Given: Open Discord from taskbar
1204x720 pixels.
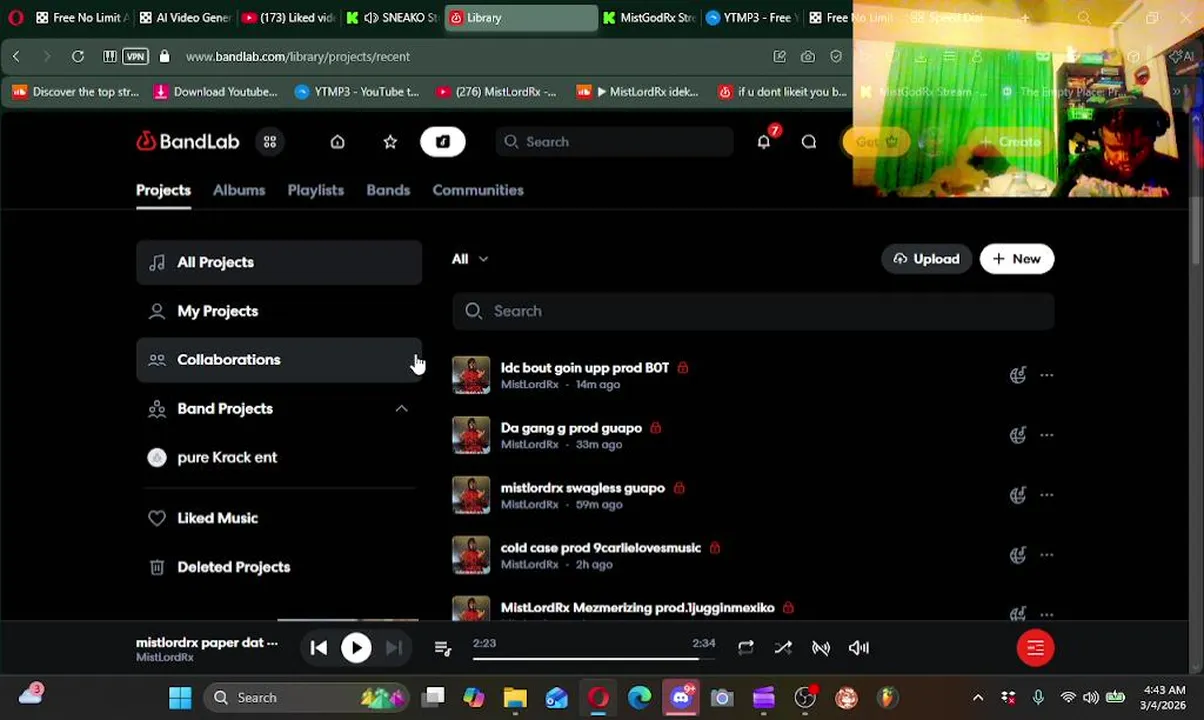Looking at the screenshot, I should tap(681, 697).
